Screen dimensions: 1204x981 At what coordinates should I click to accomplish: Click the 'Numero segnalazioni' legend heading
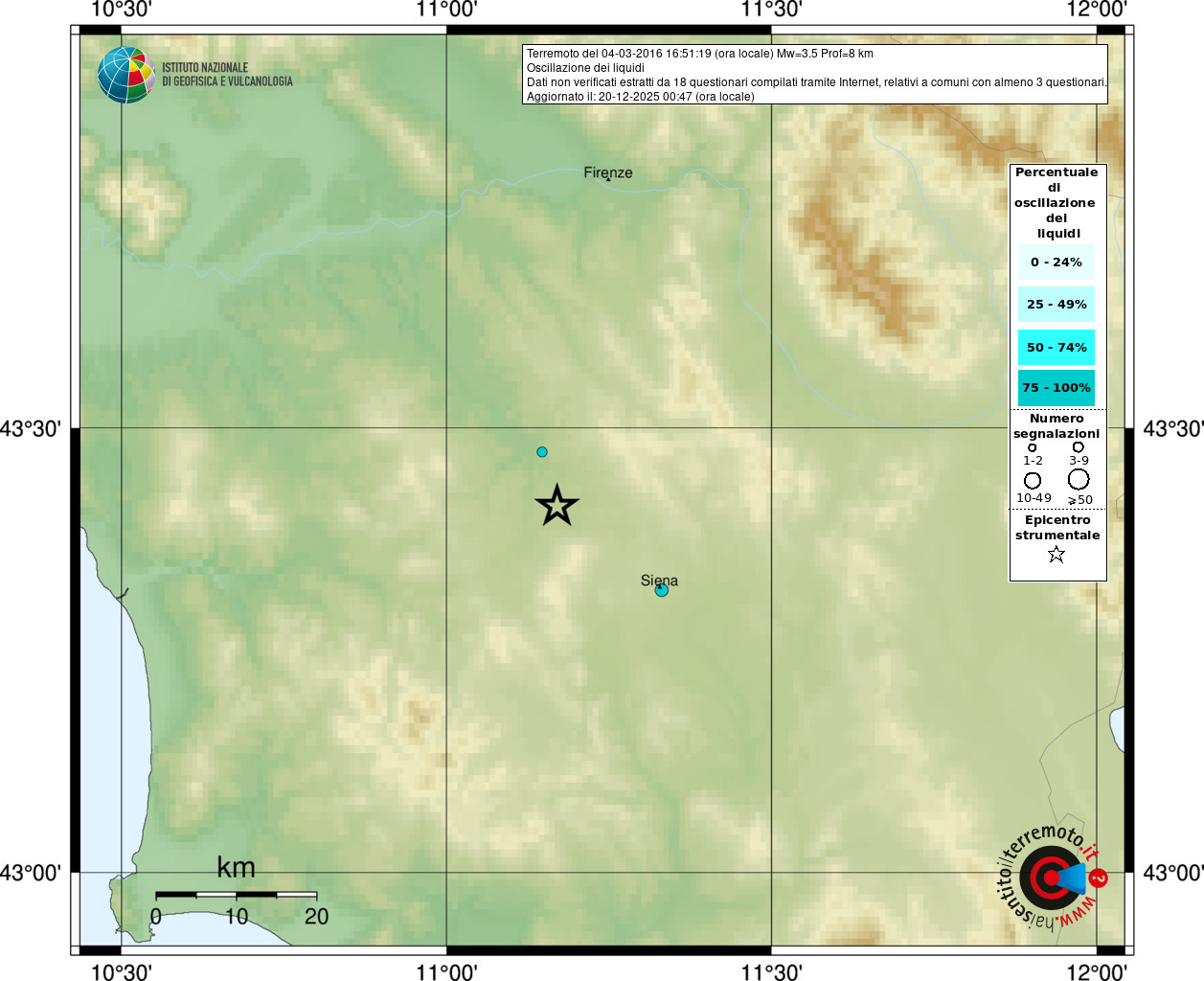1056,426
